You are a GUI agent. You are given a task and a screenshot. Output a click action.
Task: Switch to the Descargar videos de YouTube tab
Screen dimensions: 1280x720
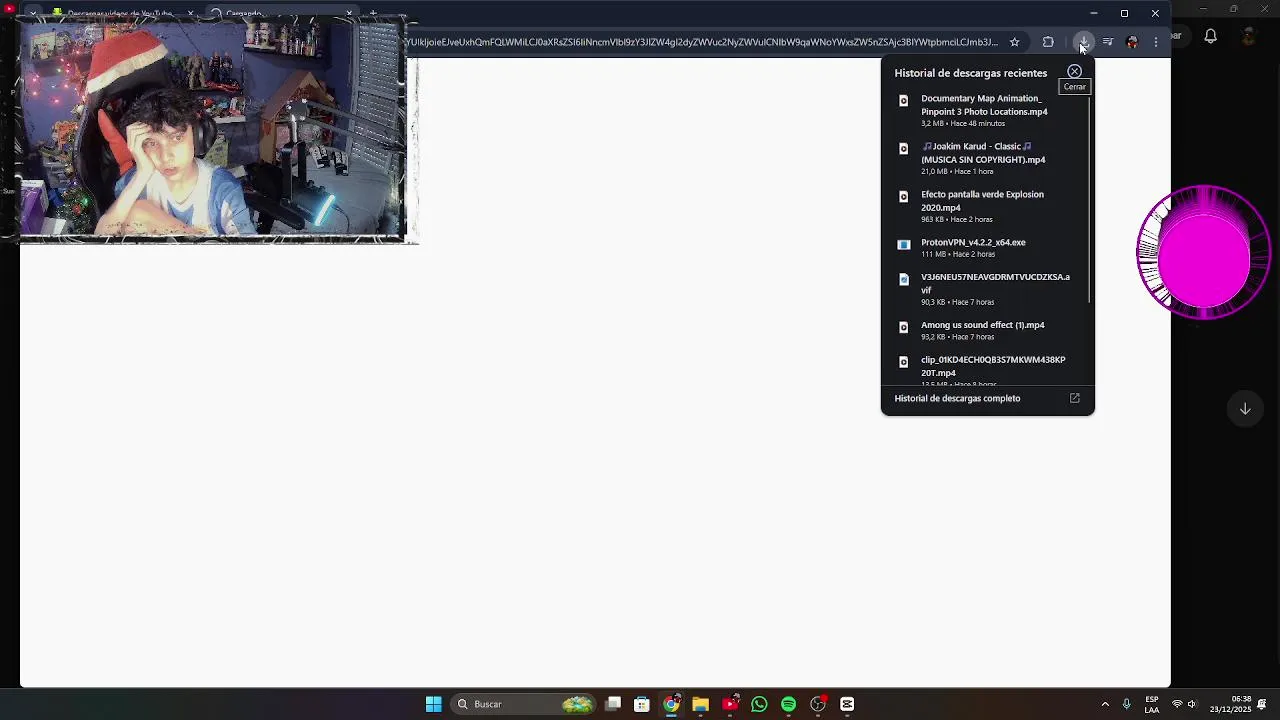click(x=118, y=13)
